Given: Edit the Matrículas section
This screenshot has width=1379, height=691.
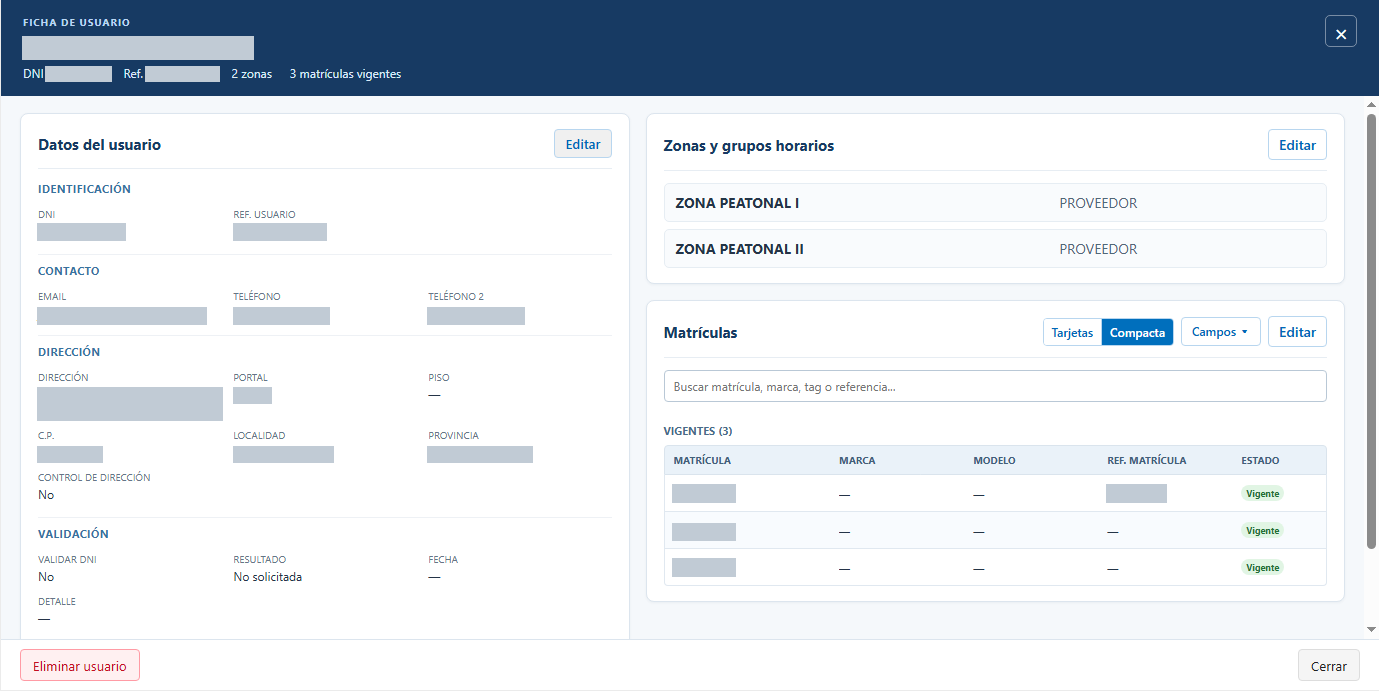Looking at the screenshot, I should 1297,332.
